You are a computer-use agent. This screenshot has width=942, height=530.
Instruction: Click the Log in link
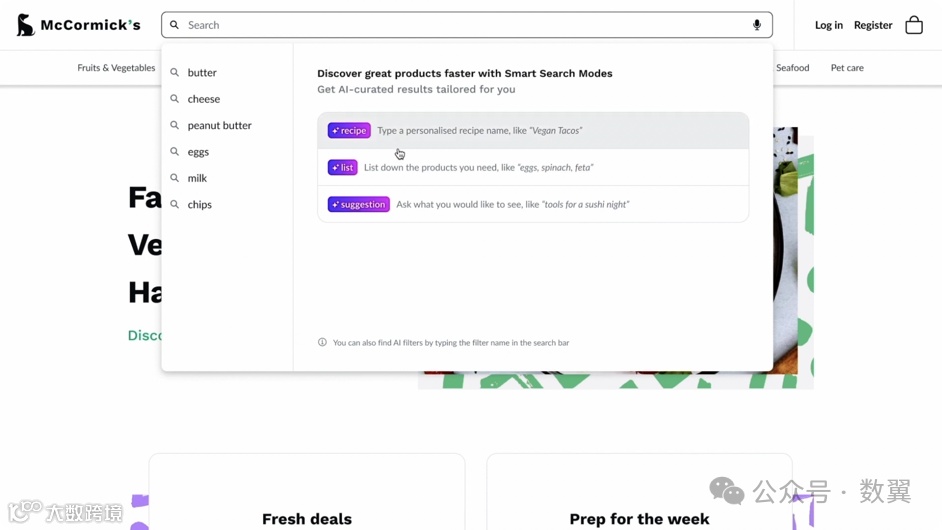828,25
